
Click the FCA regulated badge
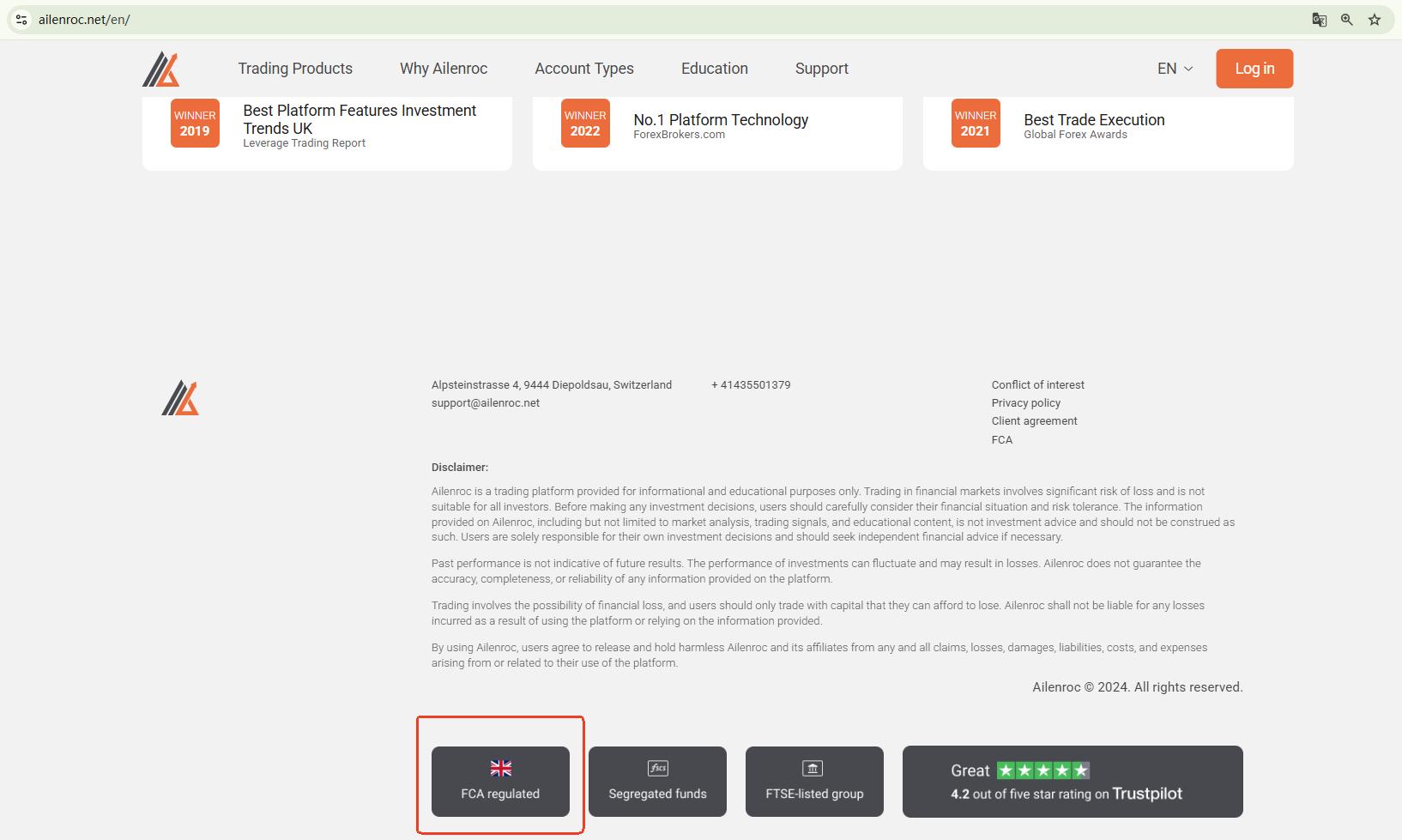(500, 782)
